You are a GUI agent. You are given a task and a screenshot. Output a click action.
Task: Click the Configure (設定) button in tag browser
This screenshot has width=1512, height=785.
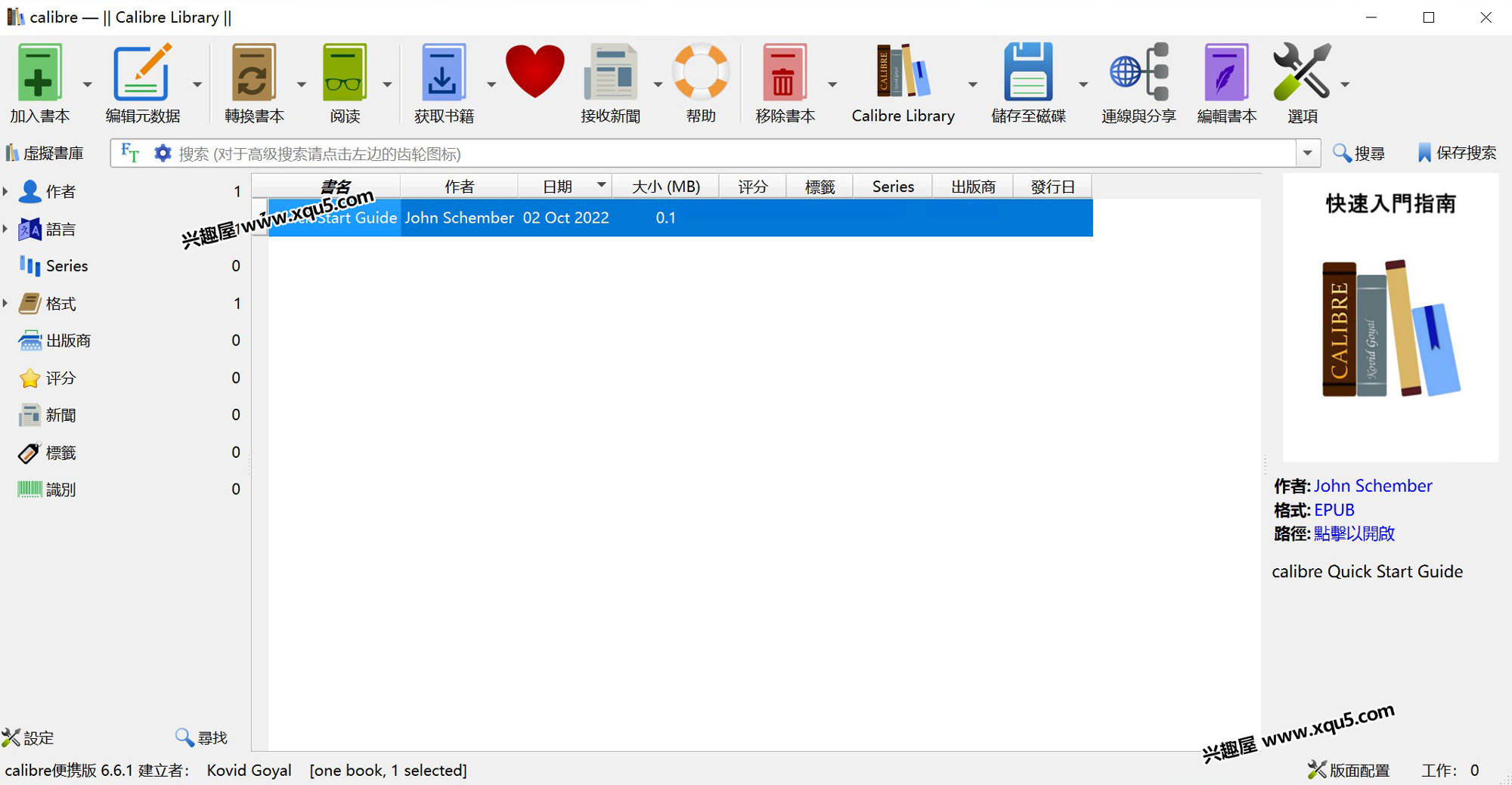coord(28,737)
